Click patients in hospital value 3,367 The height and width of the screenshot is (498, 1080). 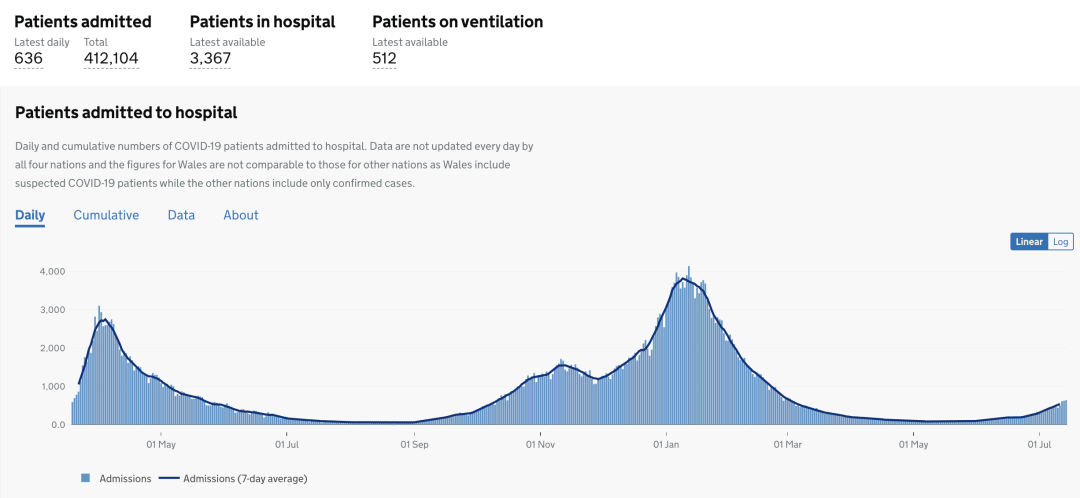210,59
